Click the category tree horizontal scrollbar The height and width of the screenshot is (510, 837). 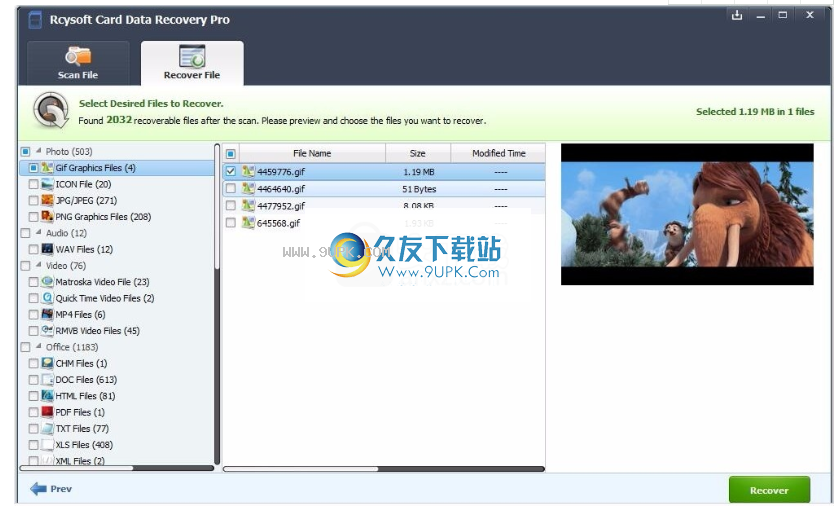pos(116,468)
